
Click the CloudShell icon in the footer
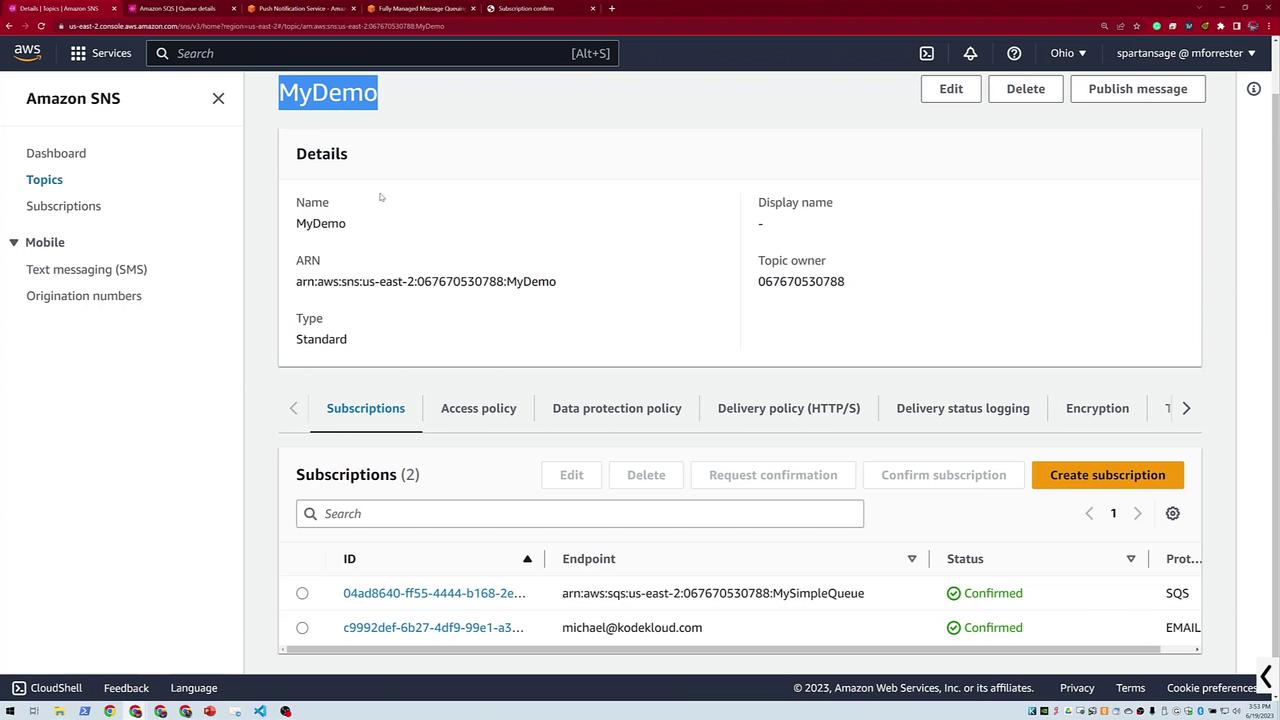click(x=19, y=688)
